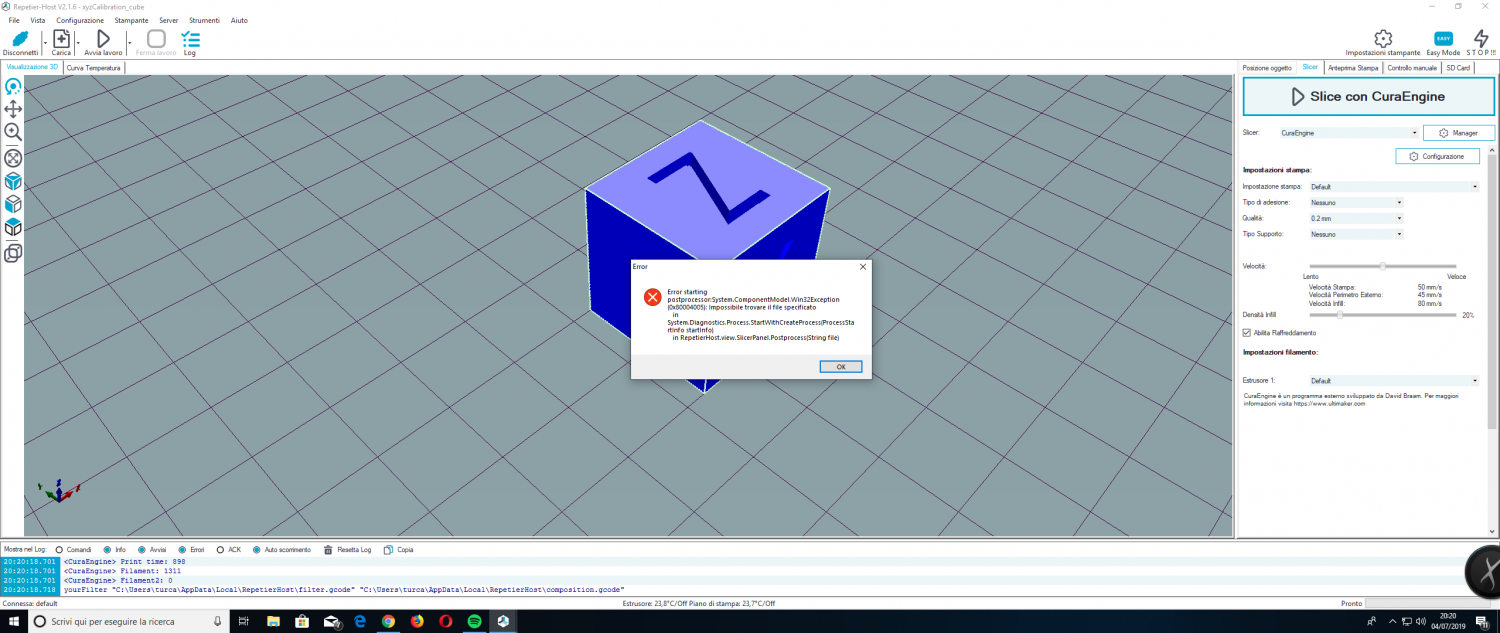Viewport: 1500px width, 633px height.
Task: Click the Slice con CuraEngine button
Action: click(x=1367, y=97)
